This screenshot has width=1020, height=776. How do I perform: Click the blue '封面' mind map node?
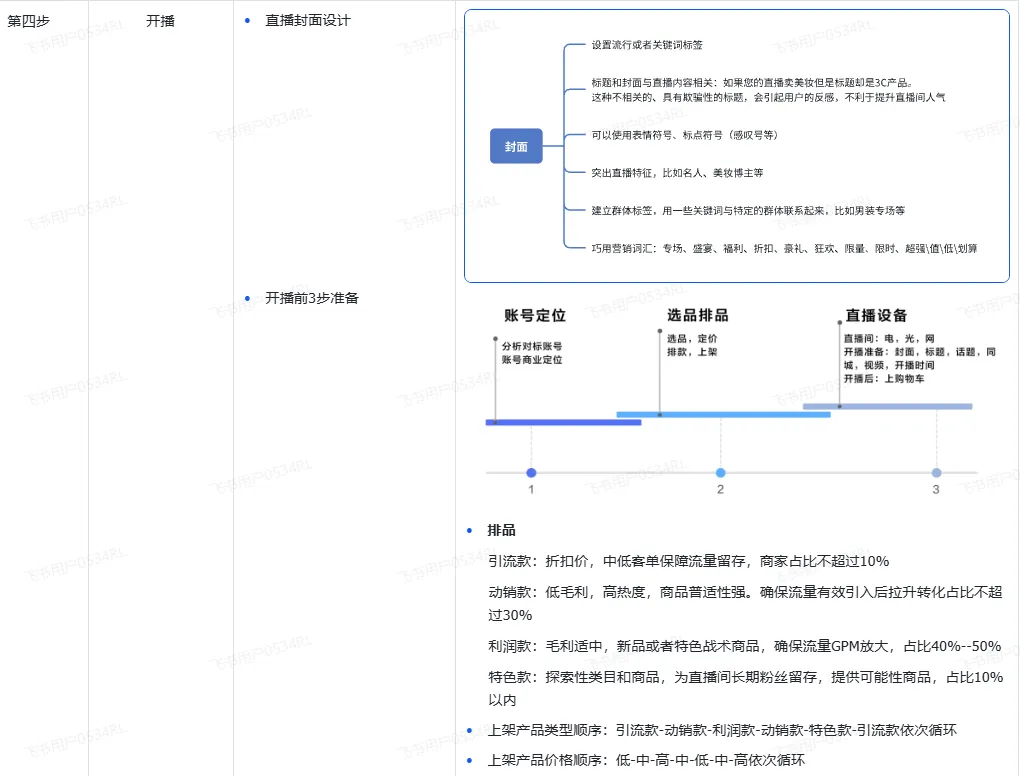(516, 146)
